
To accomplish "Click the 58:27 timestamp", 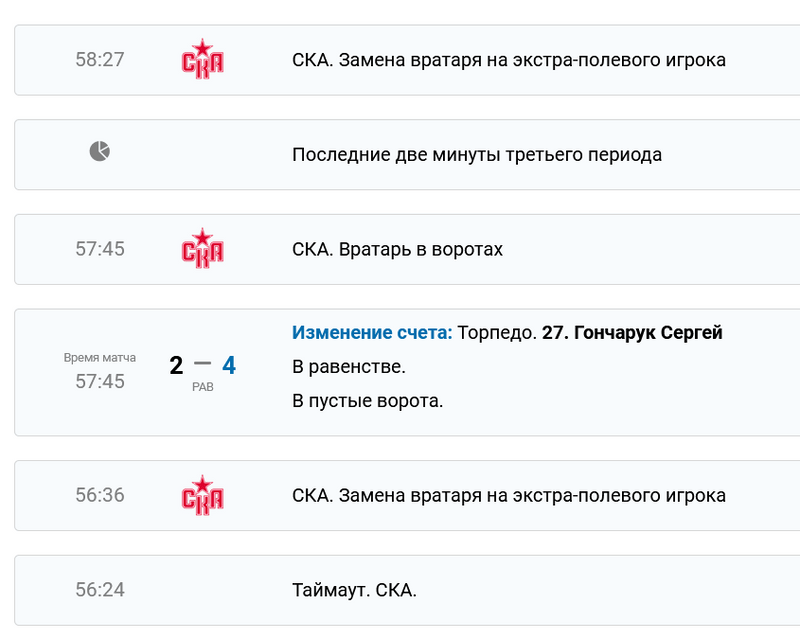I will click(x=100, y=60).
